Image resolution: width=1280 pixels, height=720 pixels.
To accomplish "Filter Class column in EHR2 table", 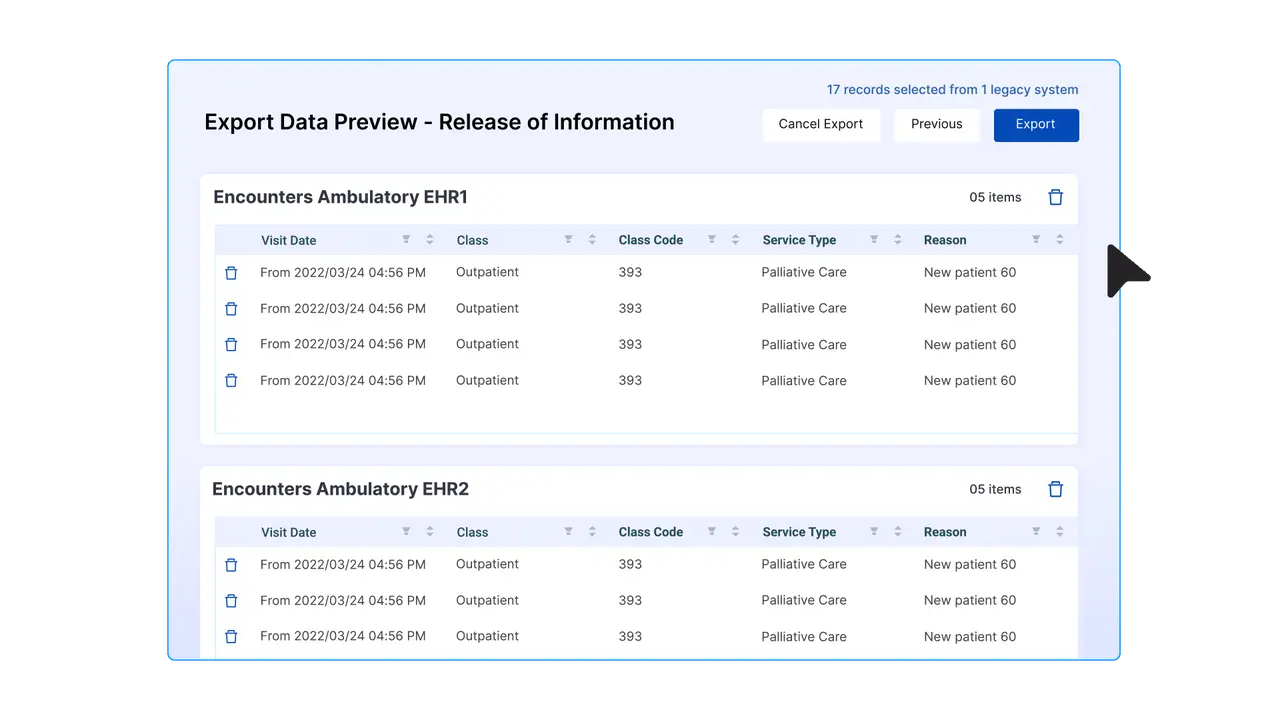I will [x=568, y=532].
